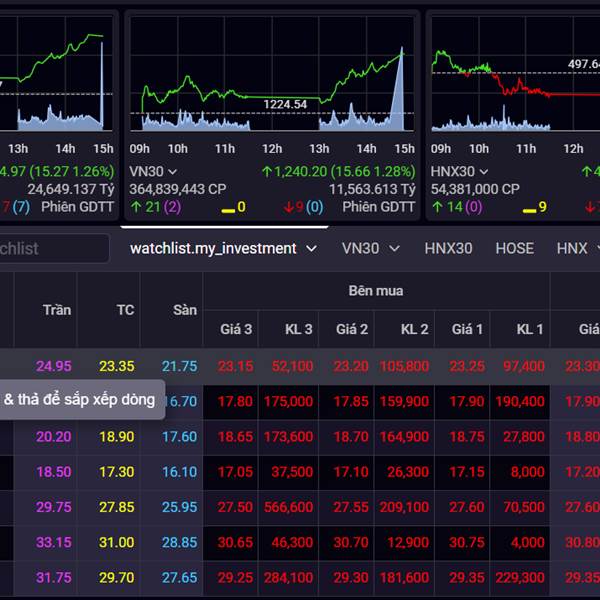Click the KL 1 column header

(530, 329)
